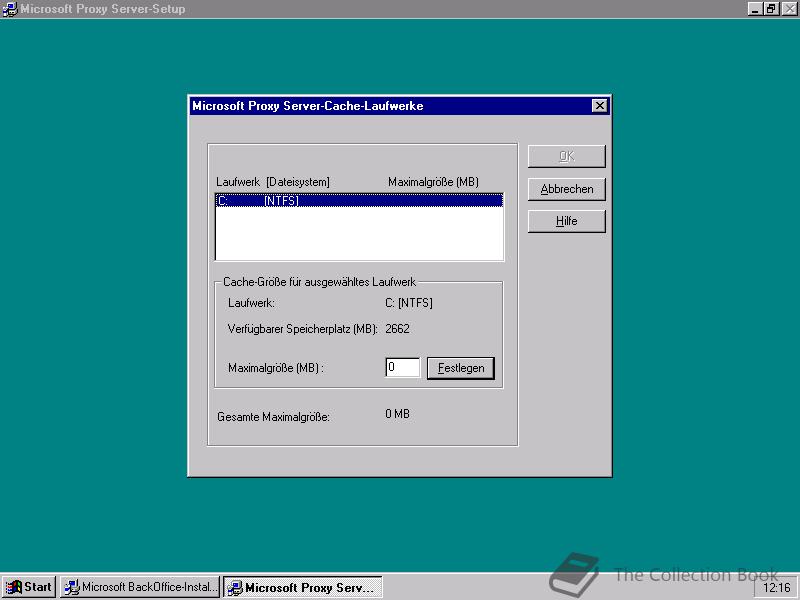
Task: Click the 12:16 taskbar clock
Action: point(776,588)
